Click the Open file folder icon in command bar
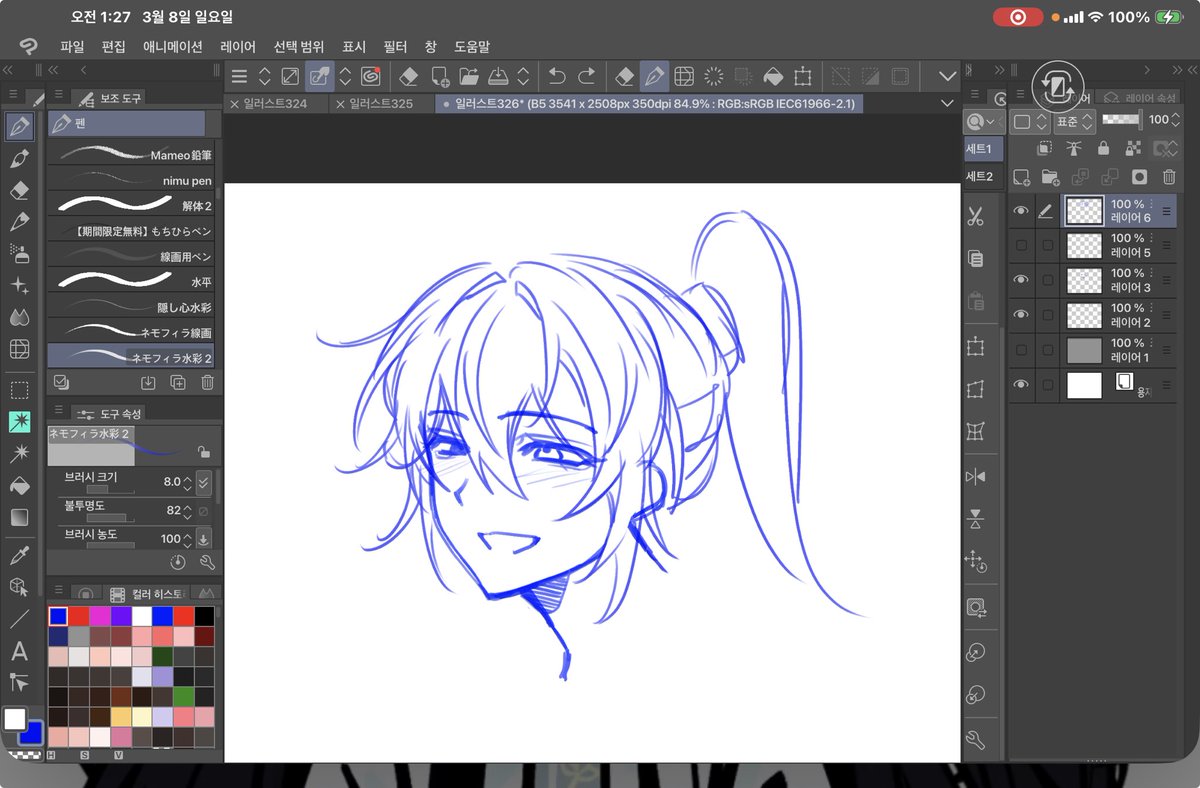This screenshot has height=788, width=1200. 468,76
